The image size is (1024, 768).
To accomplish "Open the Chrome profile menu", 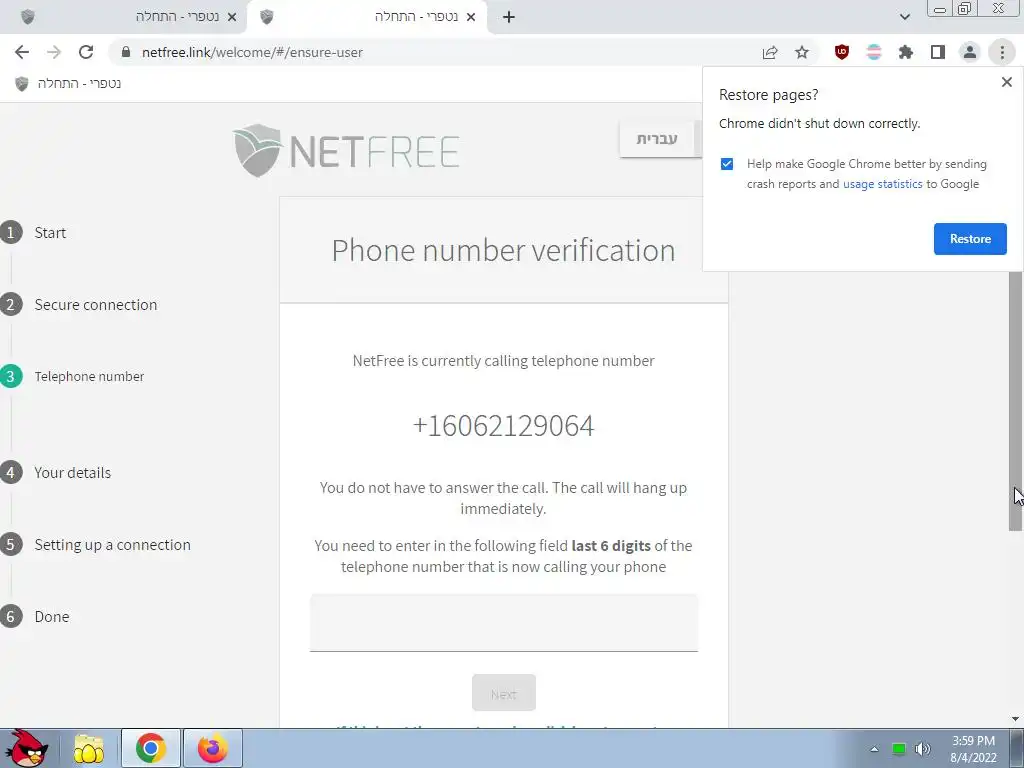I will pos(970,52).
